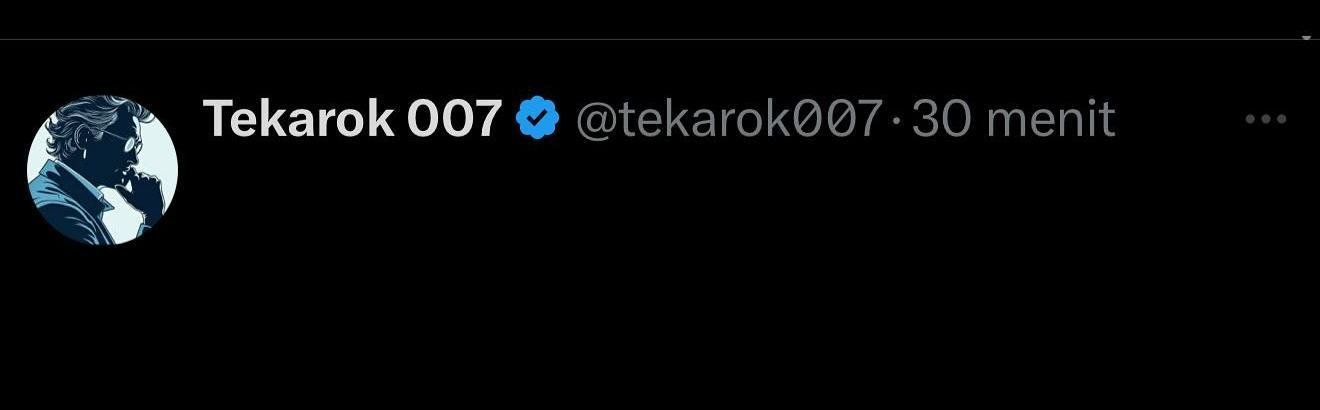The width and height of the screenshot is (1320, 410).
Task: Click the horizontal ellipsis beside 30 menit
Action: tap(1265, 119)
